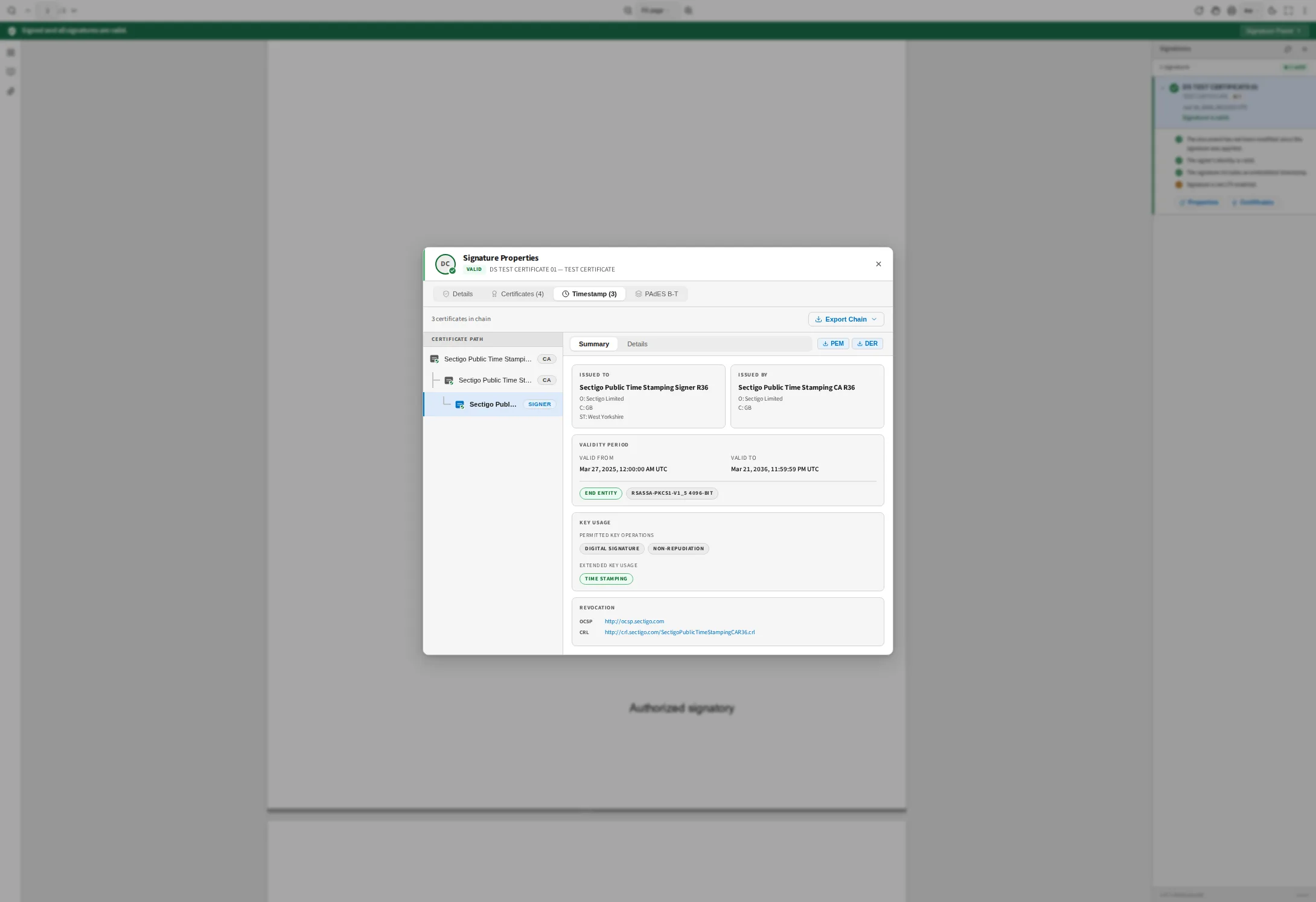Open the Certificates (4) tab
This screenshot has height=902, width=1316.
tap(517, 294)
